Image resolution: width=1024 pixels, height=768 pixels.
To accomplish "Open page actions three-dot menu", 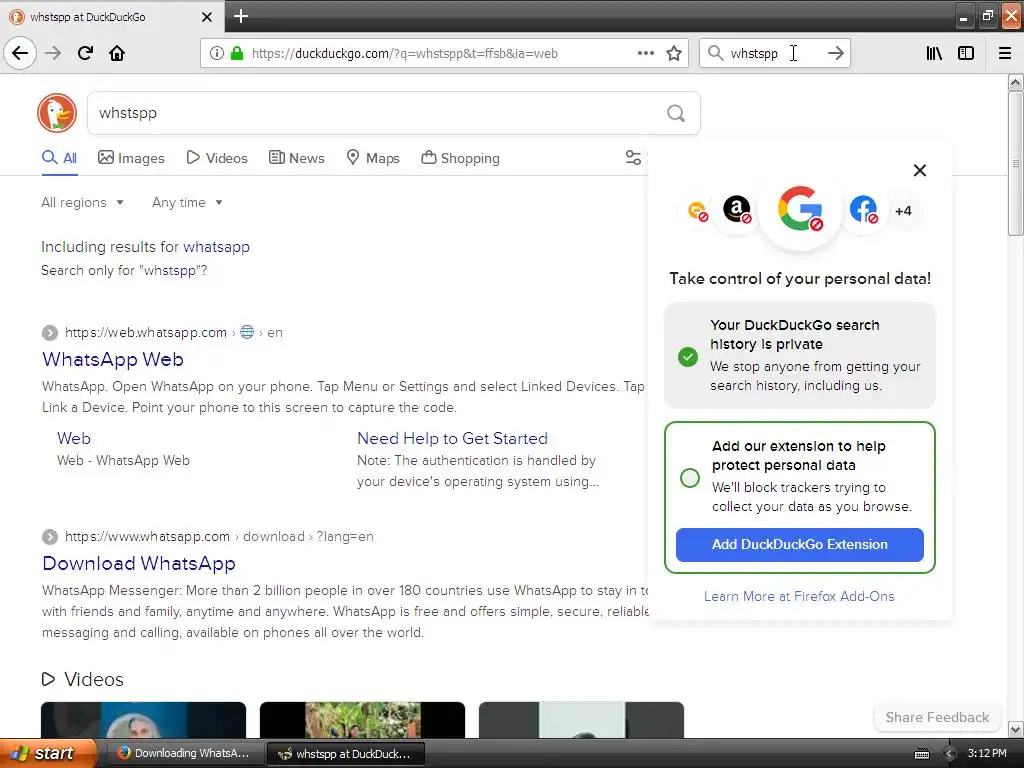I will [646, 54].
